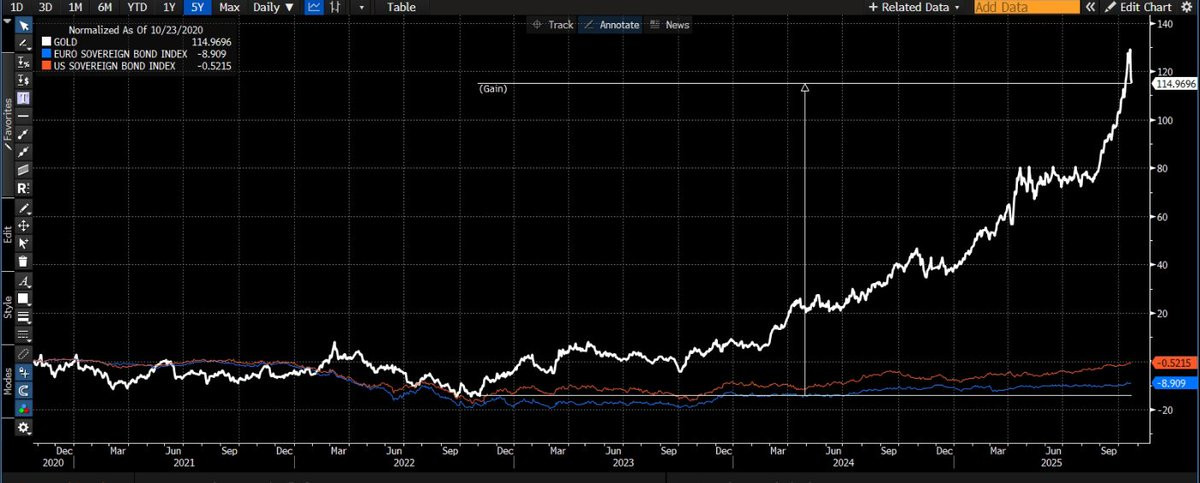Click the multicolor dots mode icon
The height and width of the screenshot is (483, 1200).
24,409
